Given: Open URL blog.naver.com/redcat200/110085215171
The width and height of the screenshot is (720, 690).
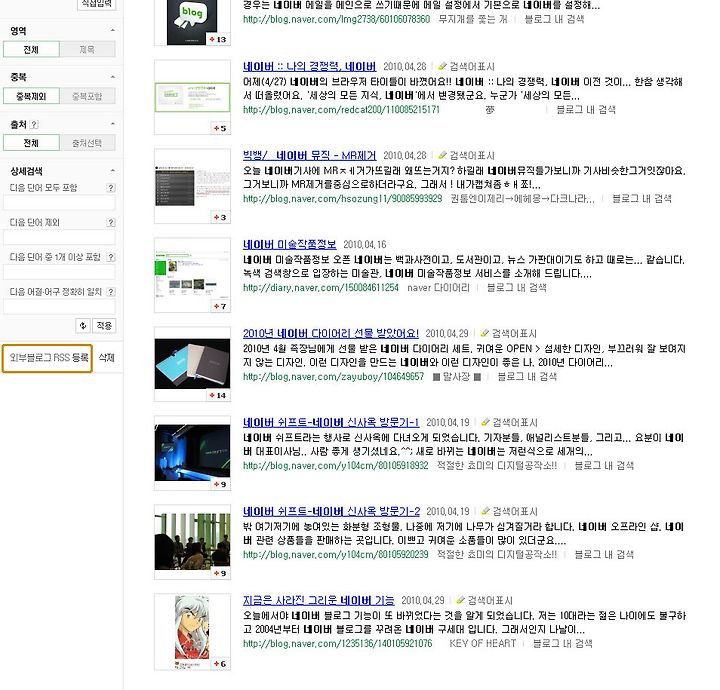Looking at the screenshot, I should pyautogui.click(x=341, y=110).
